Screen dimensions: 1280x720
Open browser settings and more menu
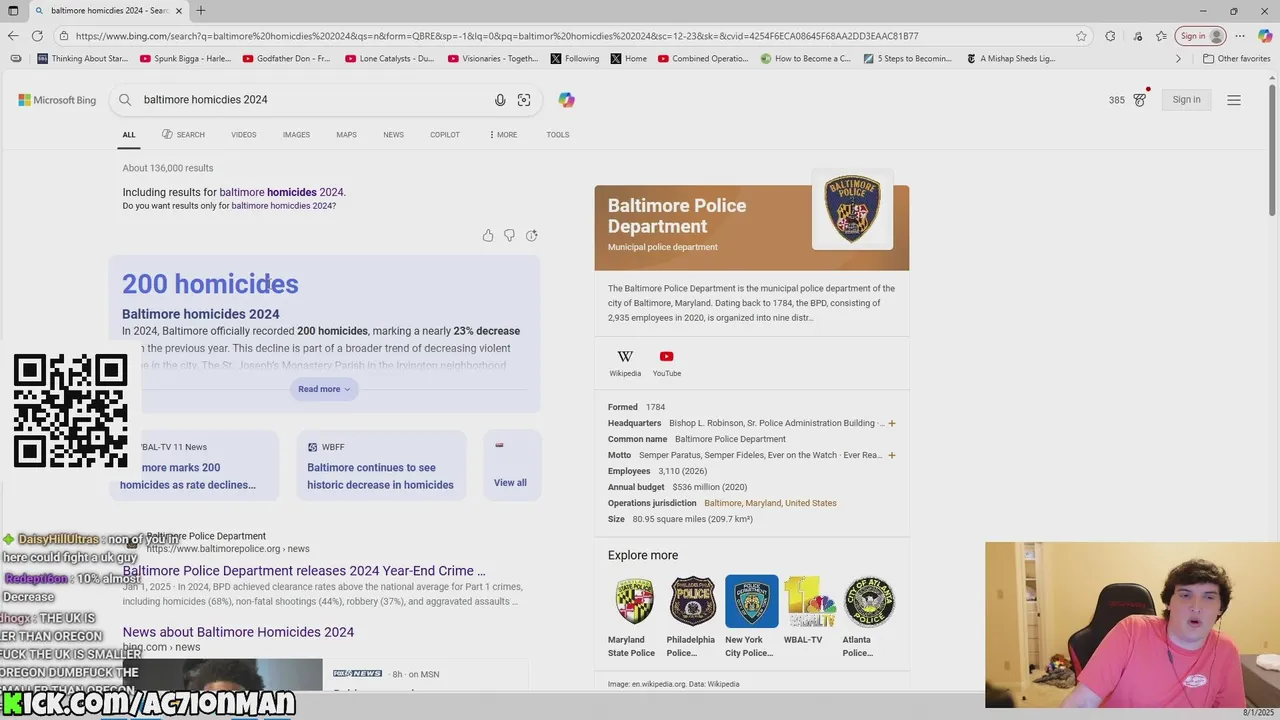(1240, 36)
